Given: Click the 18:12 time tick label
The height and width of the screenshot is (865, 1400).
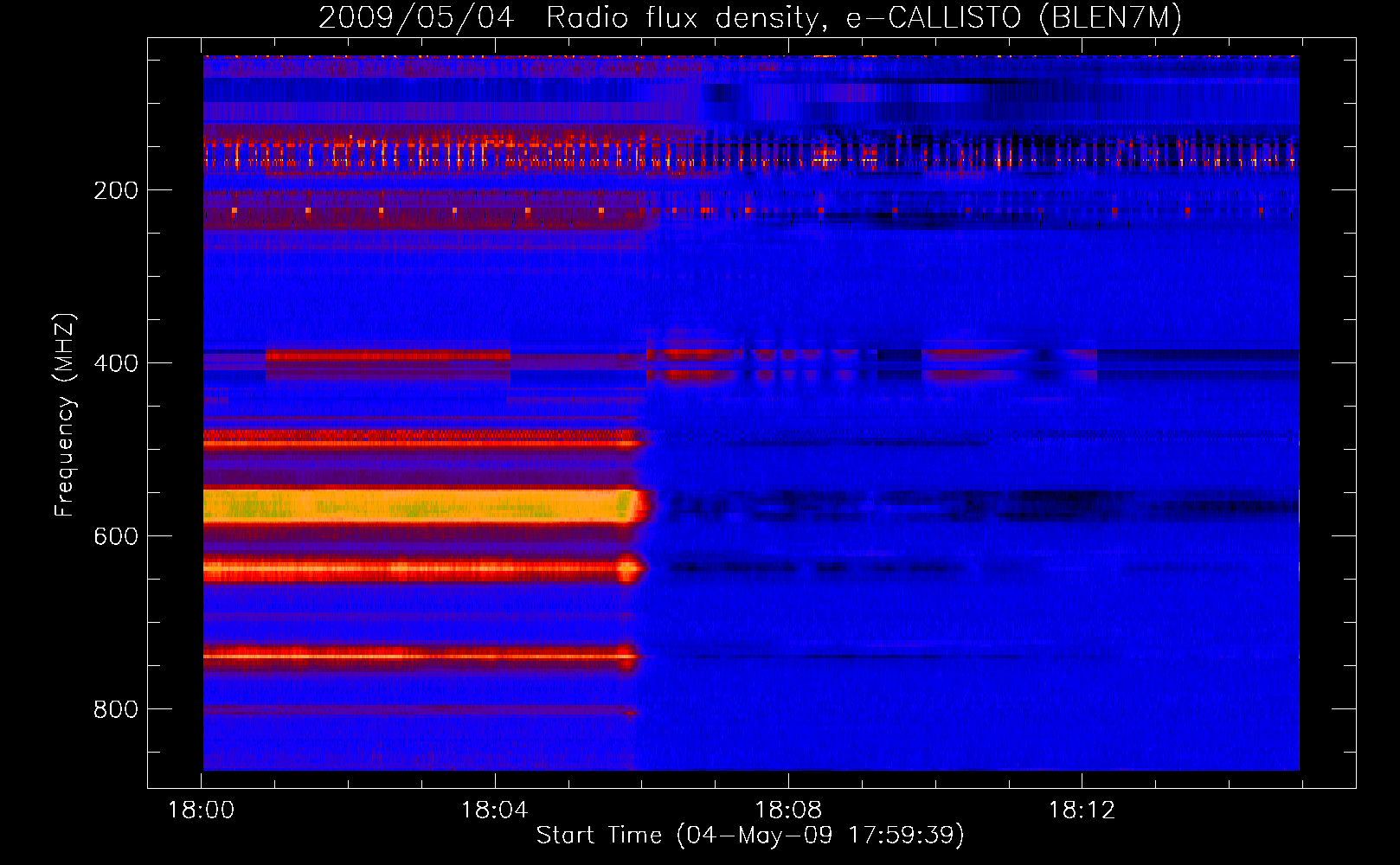Looking at the screenshot, I should pos(1082,811).
